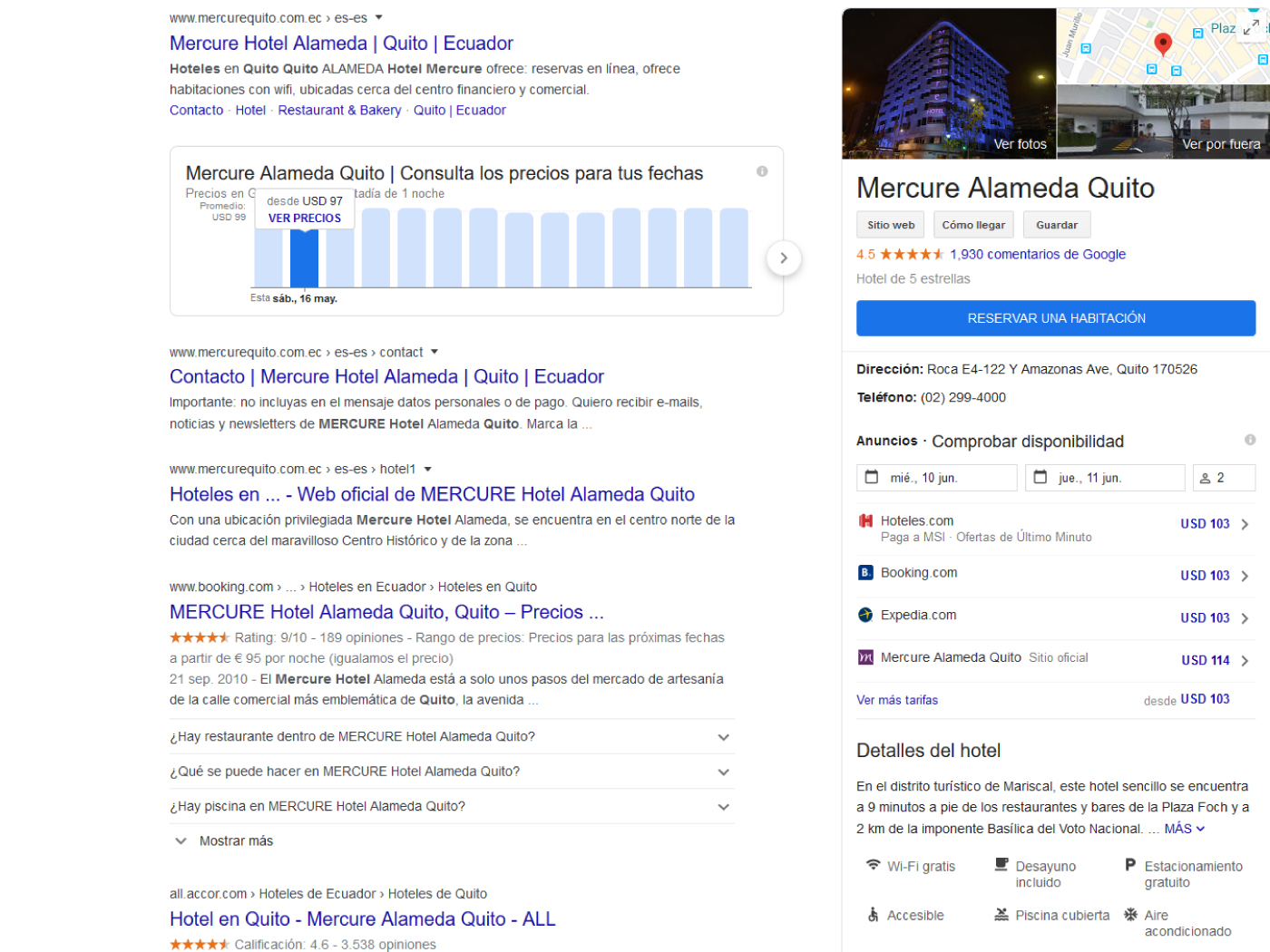Select the highlighted sáb., 16 may. price bar
The width and height of the screenshot is (1270, 952).
pos(305,258)
